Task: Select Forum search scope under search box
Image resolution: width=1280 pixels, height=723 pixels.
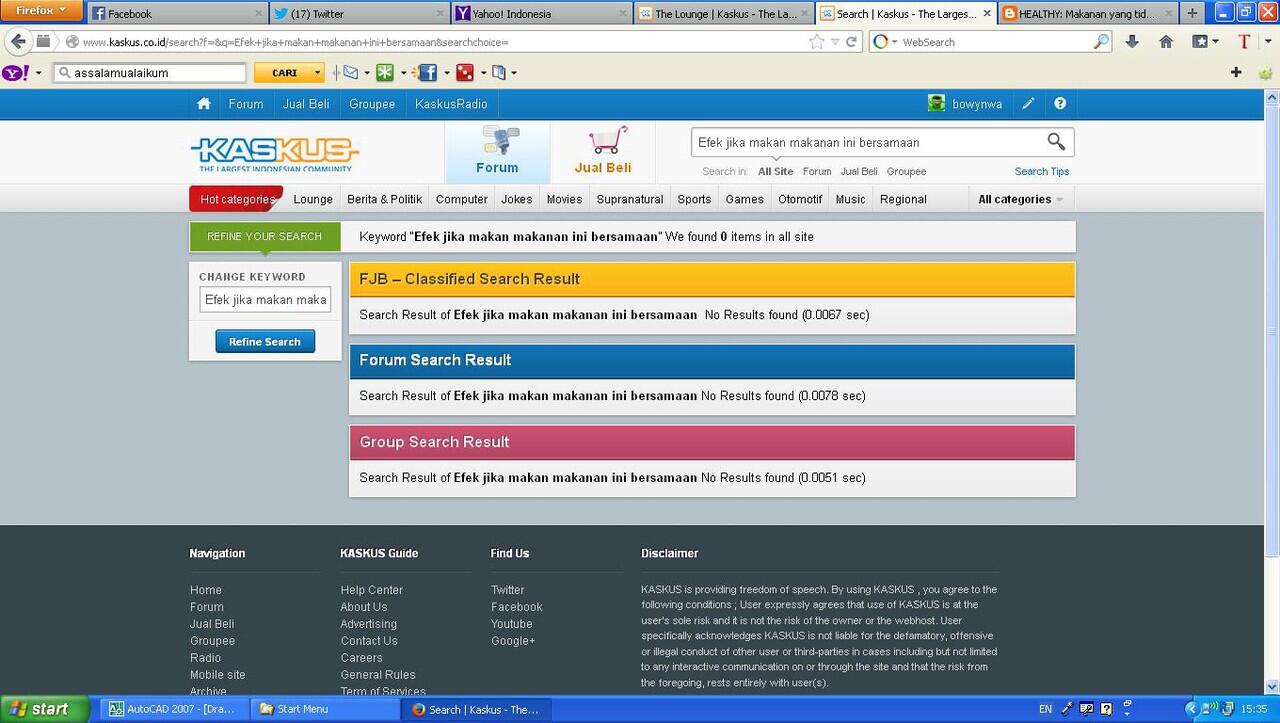Action: [817, 172]
